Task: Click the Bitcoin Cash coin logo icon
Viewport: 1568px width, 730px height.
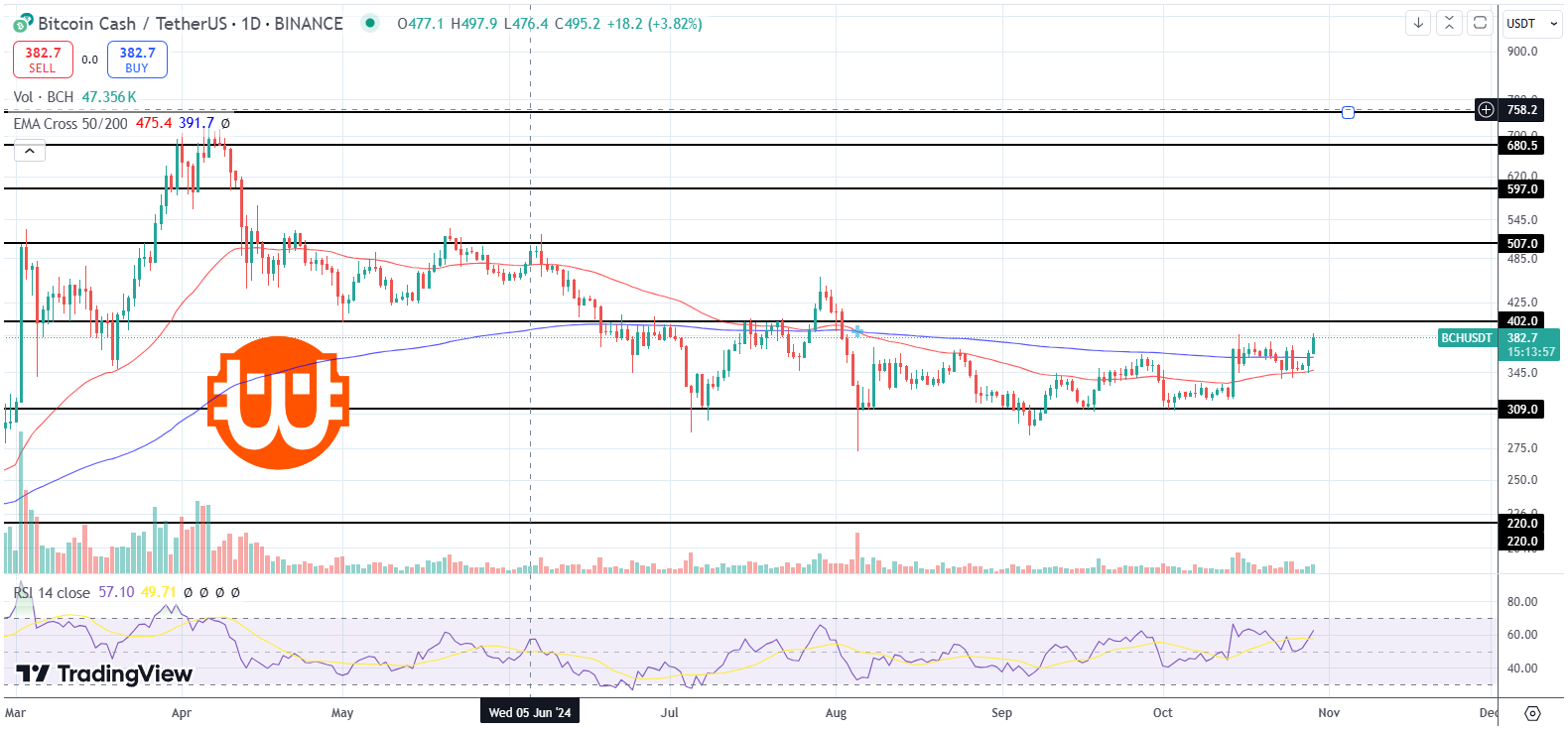Action: [23, 23]
